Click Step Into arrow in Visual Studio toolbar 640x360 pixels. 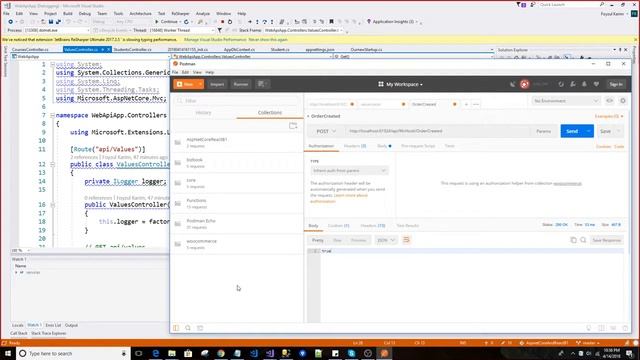[x=257, y=22]
